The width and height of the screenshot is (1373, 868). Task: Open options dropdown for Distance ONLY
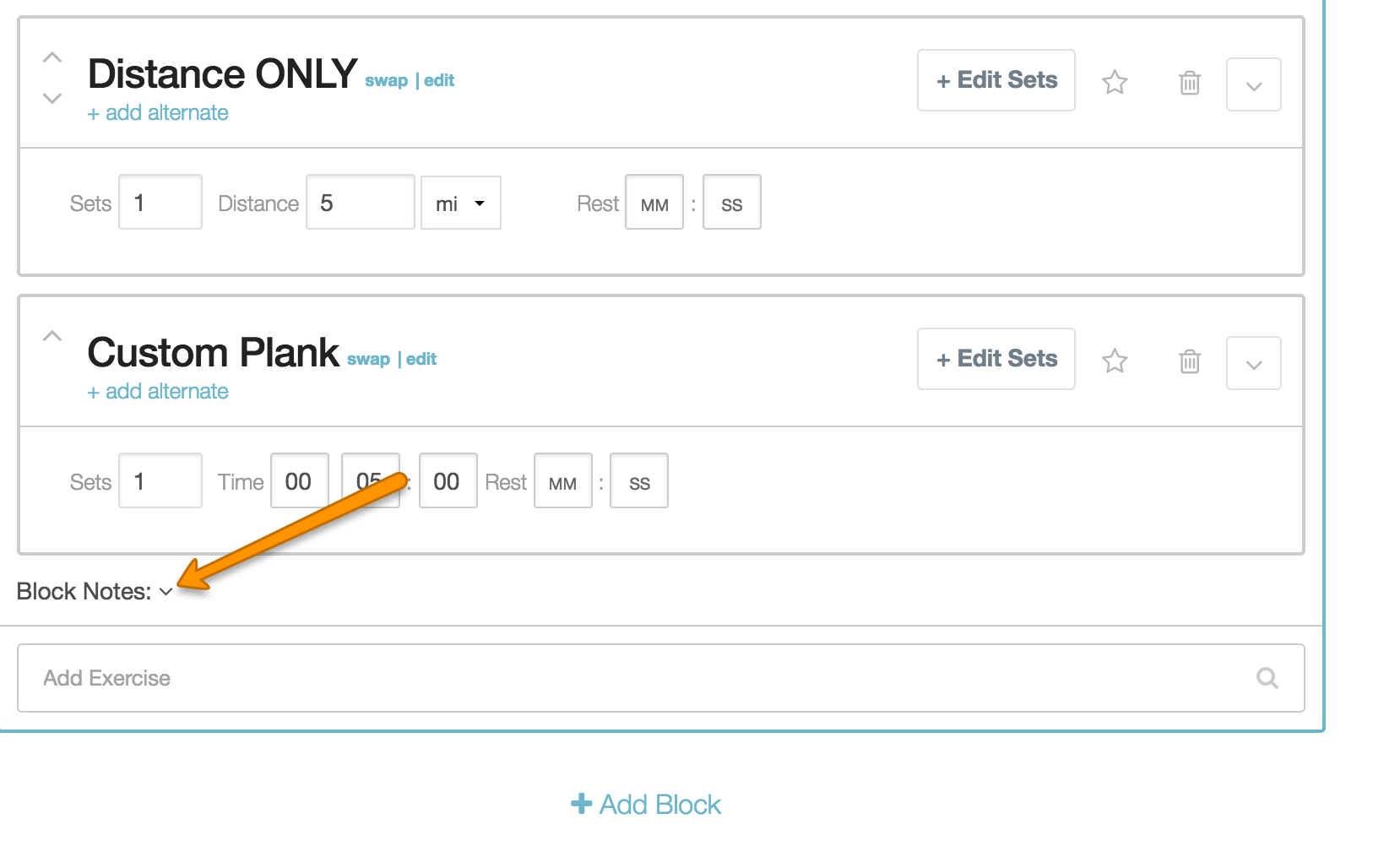(1254, 84)
